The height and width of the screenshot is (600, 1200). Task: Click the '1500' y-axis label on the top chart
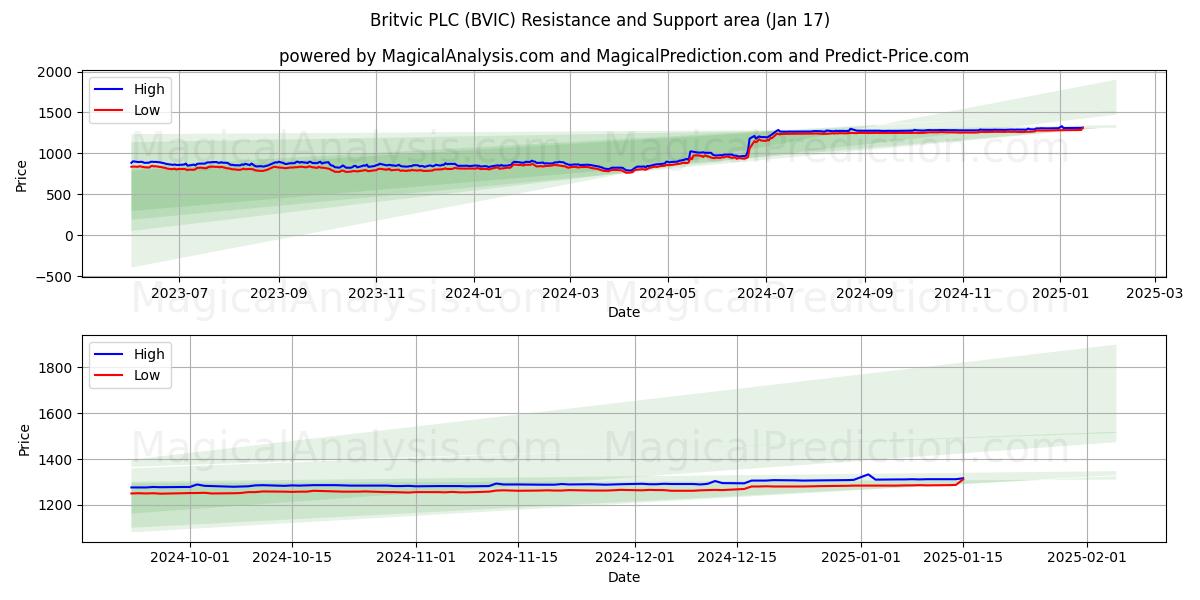[x=56, y=113]
